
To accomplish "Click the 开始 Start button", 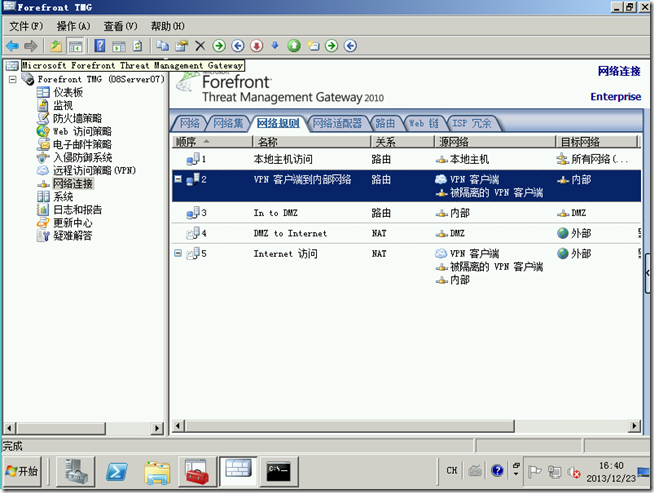I will click(x=23, y=471).
